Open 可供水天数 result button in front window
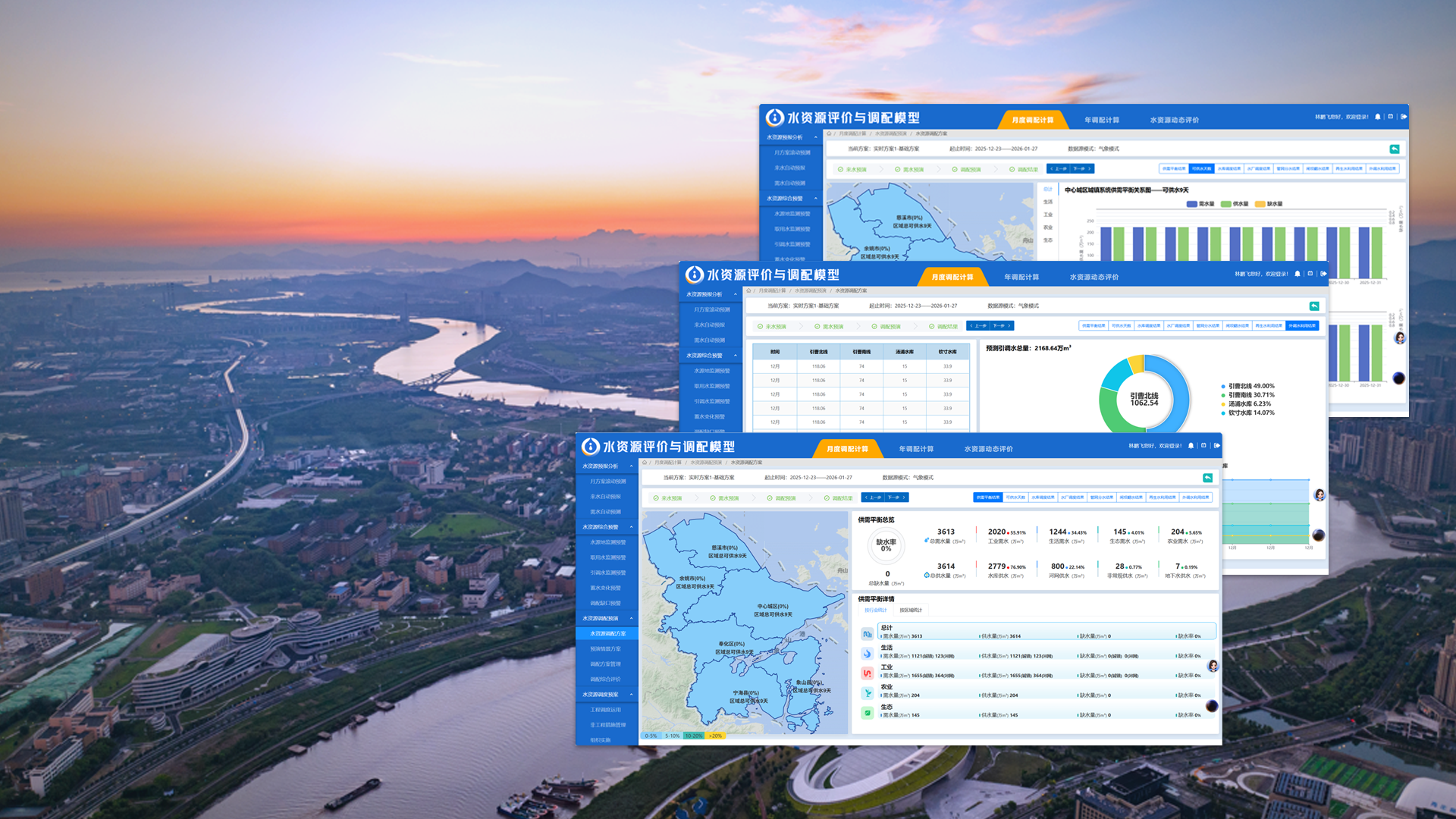This screenshot has height=819, width=1456. [1015, 497]
